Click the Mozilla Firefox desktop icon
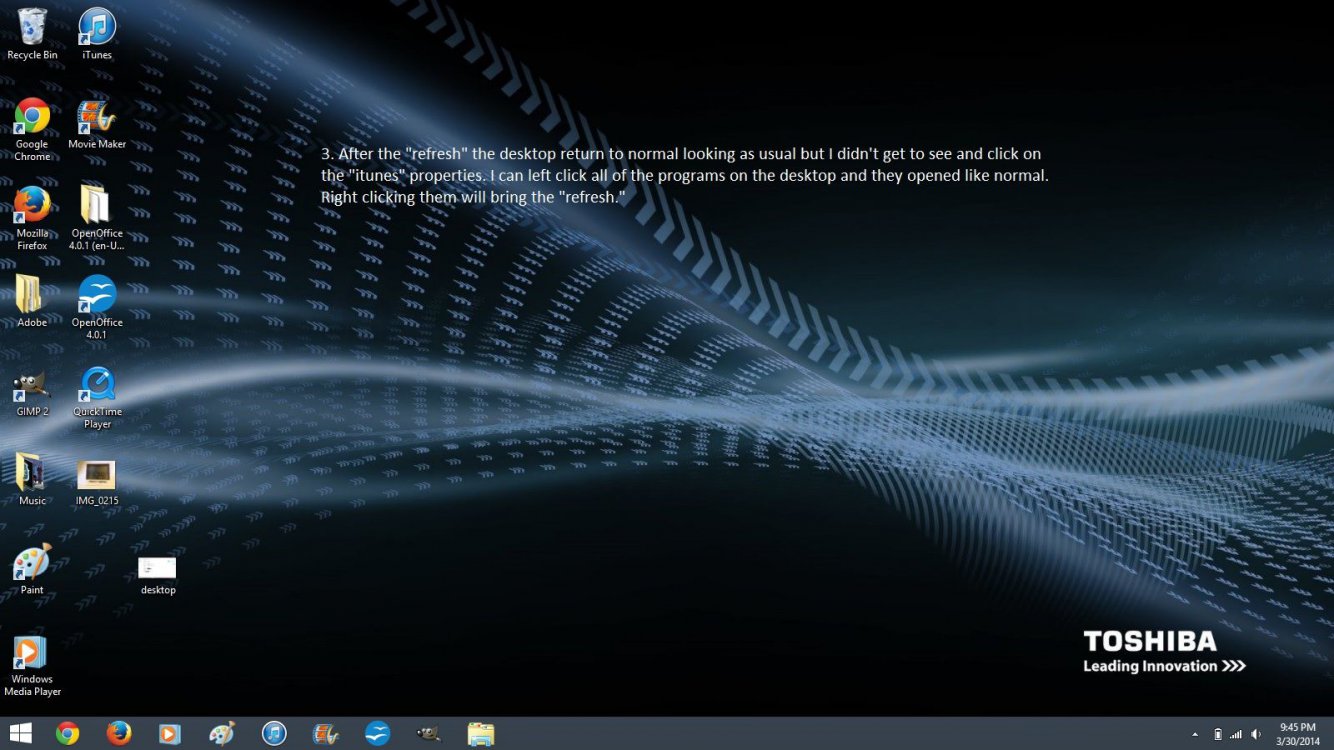This screenshot has width=1334, height=750. (x=32, y=206)
